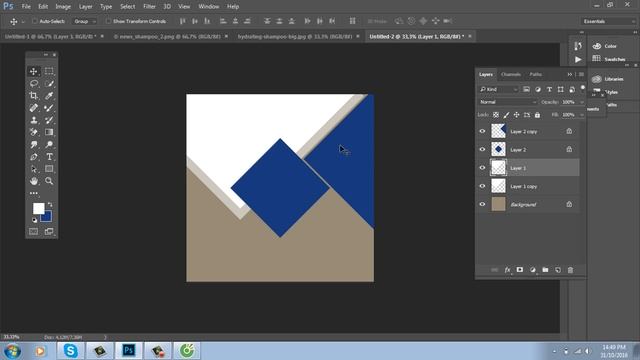This screenshot has width=640, height=360.
Task: Hide the Background layer
Action: point(482,204)
